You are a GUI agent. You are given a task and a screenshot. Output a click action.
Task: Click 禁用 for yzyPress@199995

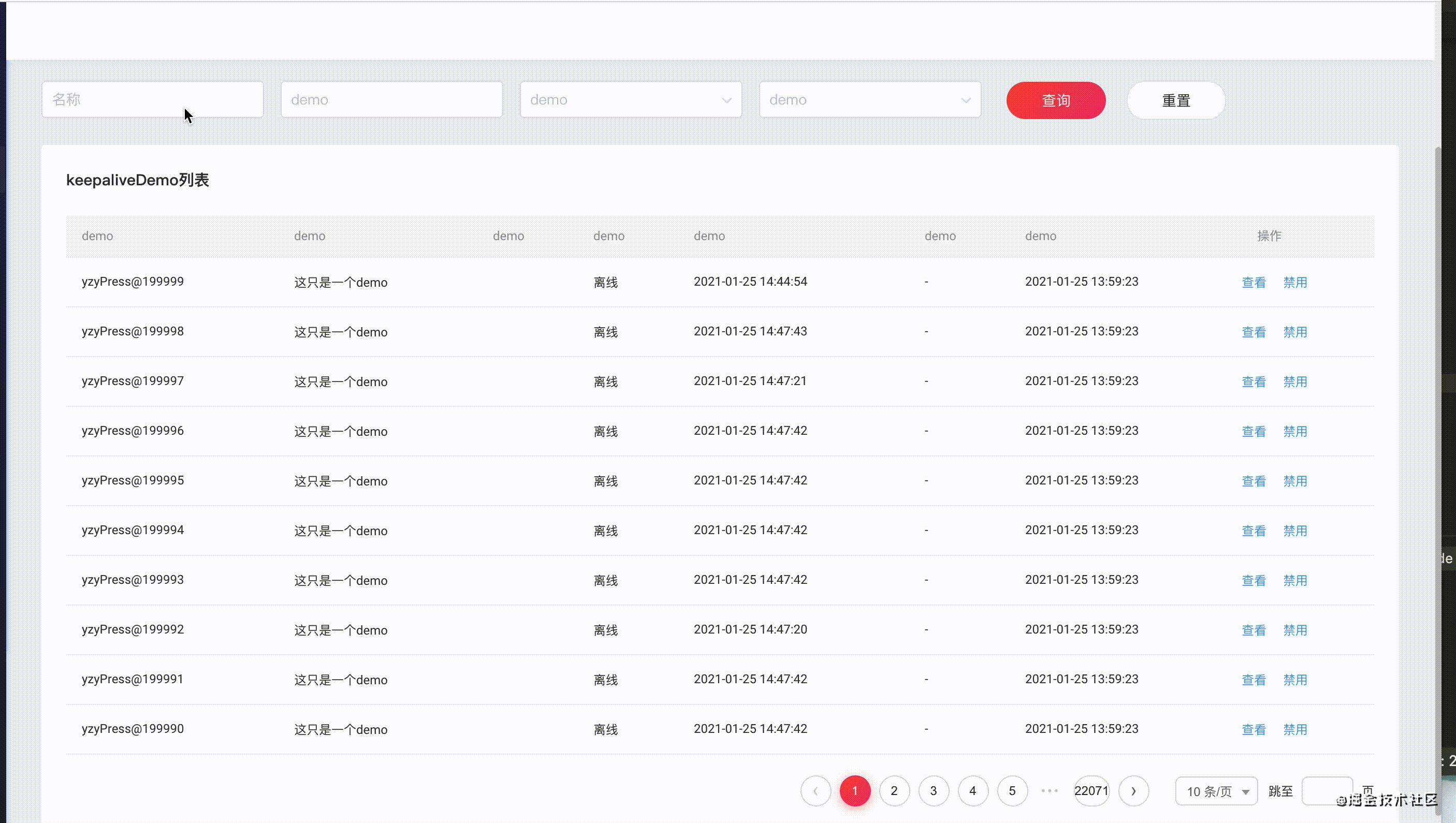point(1295,481)
